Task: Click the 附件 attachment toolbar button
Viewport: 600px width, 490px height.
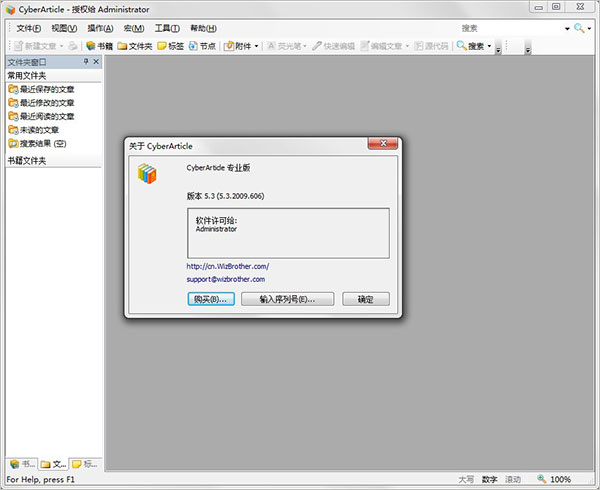Action: coord(238,46)
